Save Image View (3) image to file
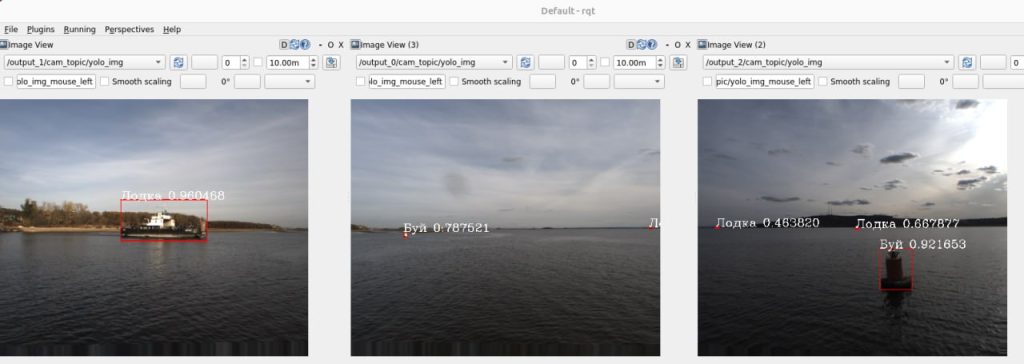This screenshot has height=364, width=1024. tap(679, 63)
